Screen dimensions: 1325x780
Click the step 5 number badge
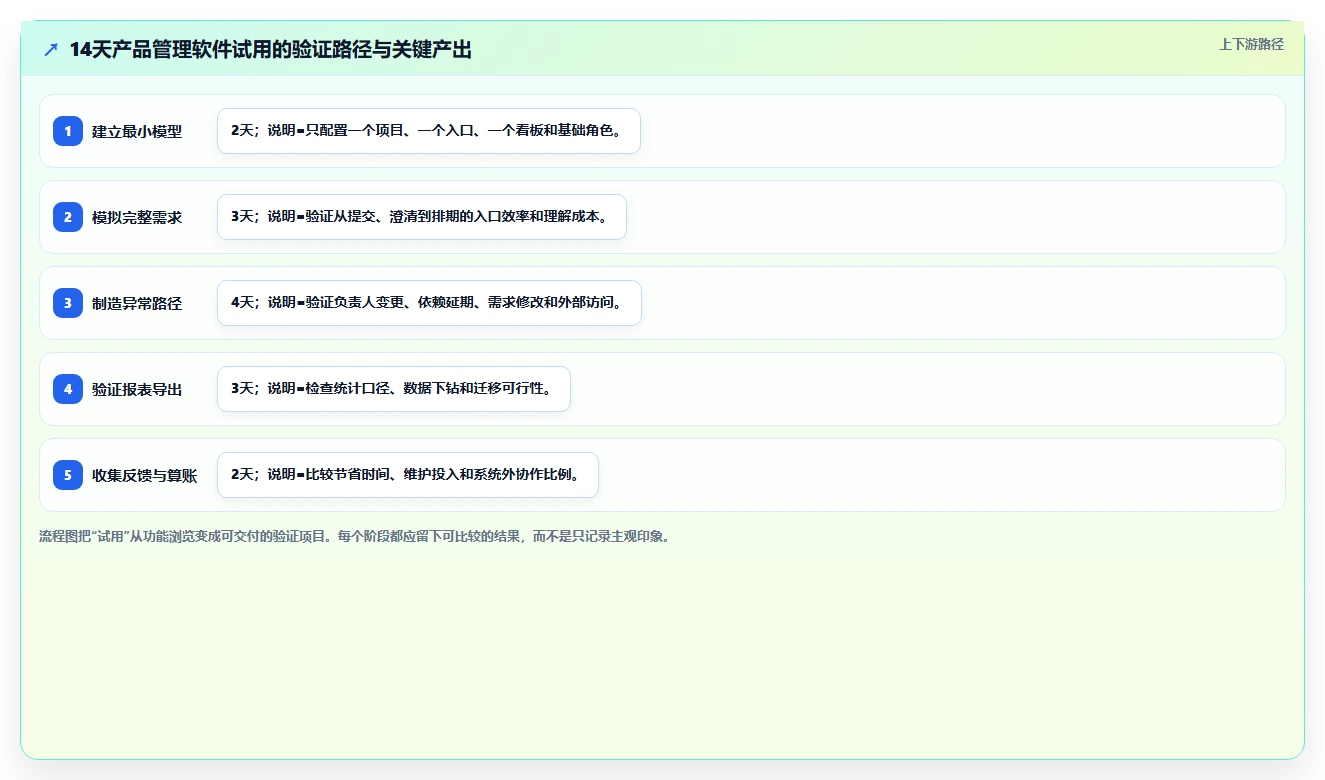pyautogui.click(x=68, y=475)
